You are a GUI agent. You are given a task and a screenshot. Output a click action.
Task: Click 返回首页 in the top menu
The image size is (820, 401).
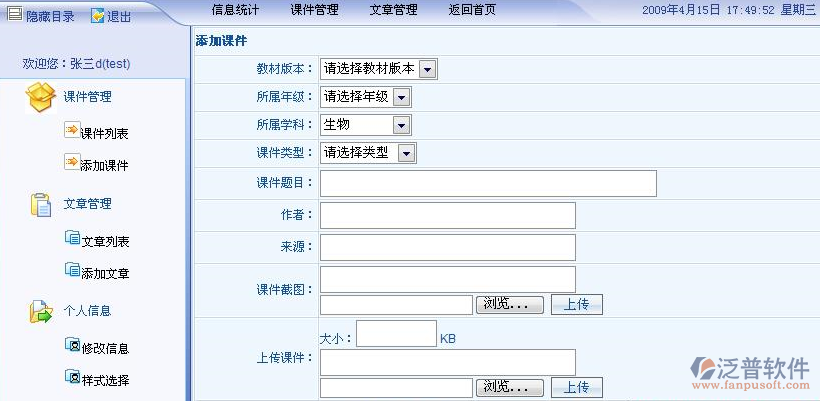[x=471, y=11]
